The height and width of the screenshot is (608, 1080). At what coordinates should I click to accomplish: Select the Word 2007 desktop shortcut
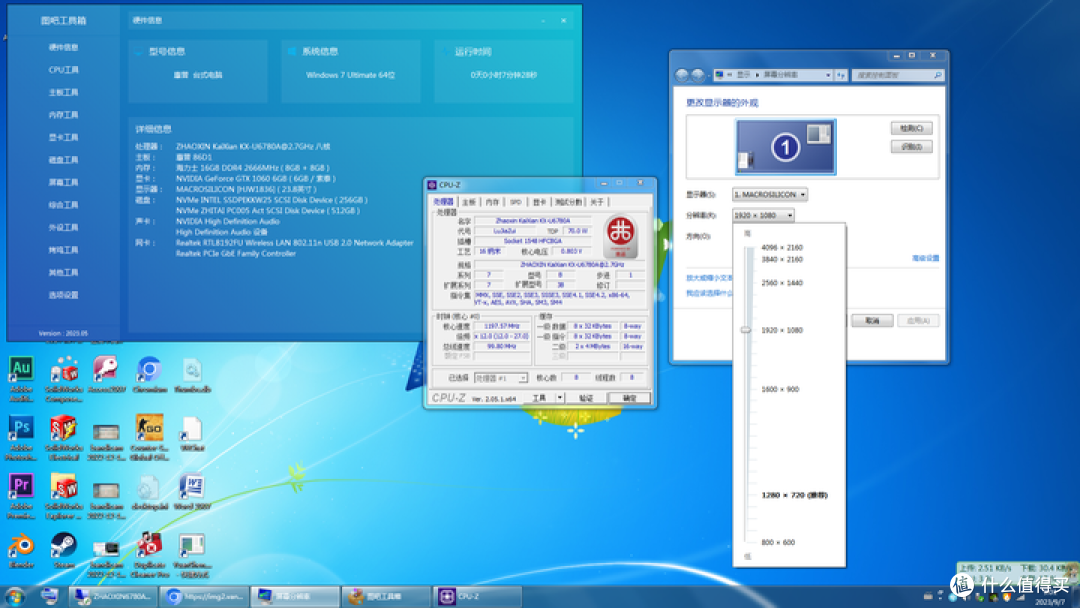(192, 492)
